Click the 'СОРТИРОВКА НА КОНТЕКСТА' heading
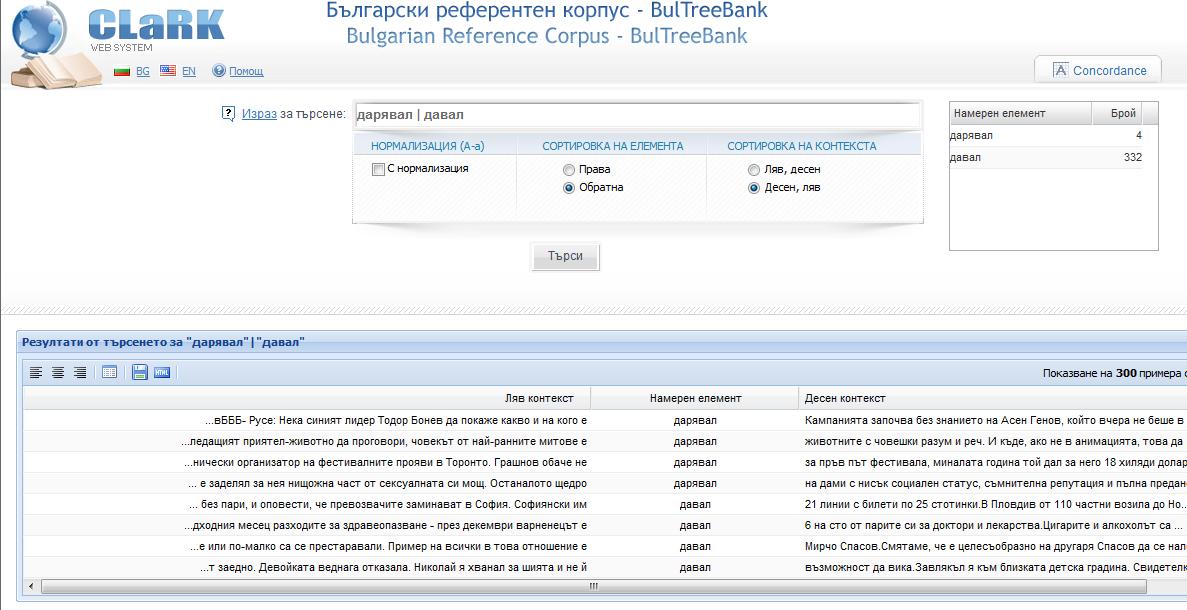 tap(802, 146)
